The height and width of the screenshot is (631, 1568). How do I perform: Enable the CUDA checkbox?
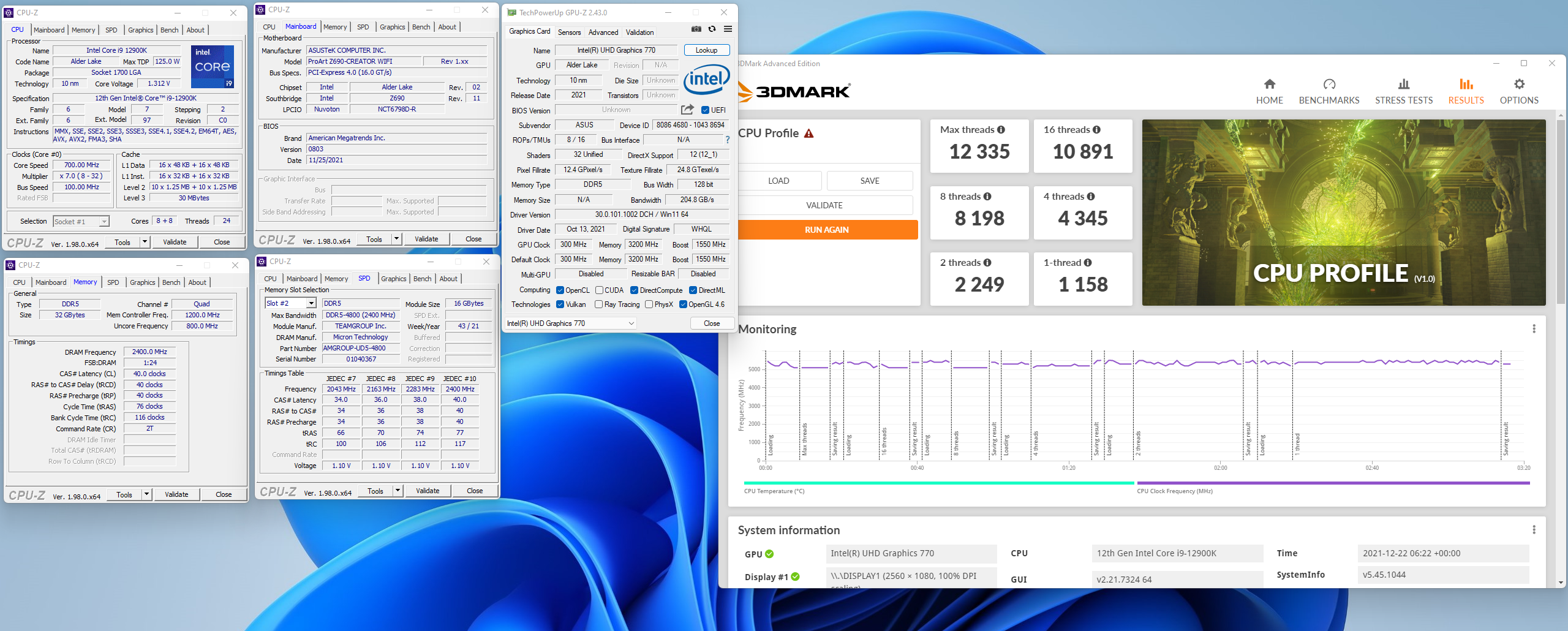pos(600,290)
